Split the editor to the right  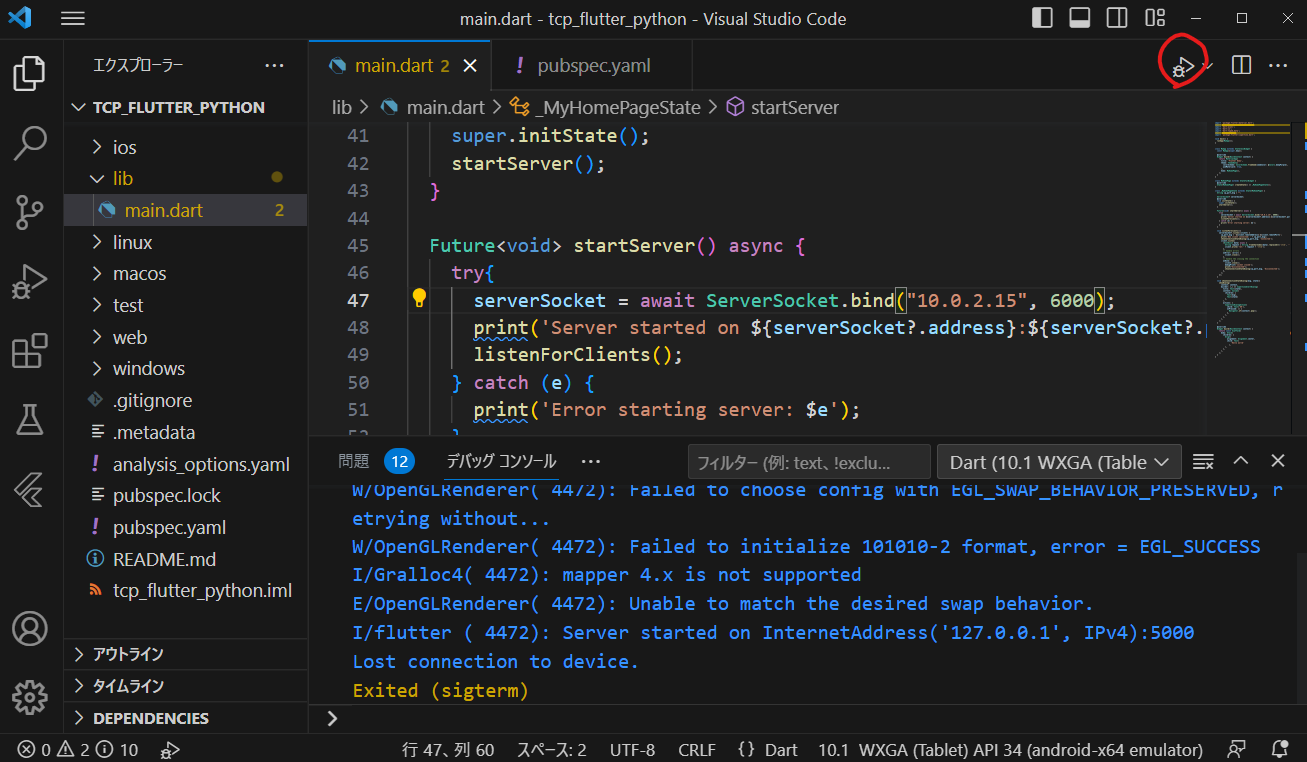[1241, 66]
